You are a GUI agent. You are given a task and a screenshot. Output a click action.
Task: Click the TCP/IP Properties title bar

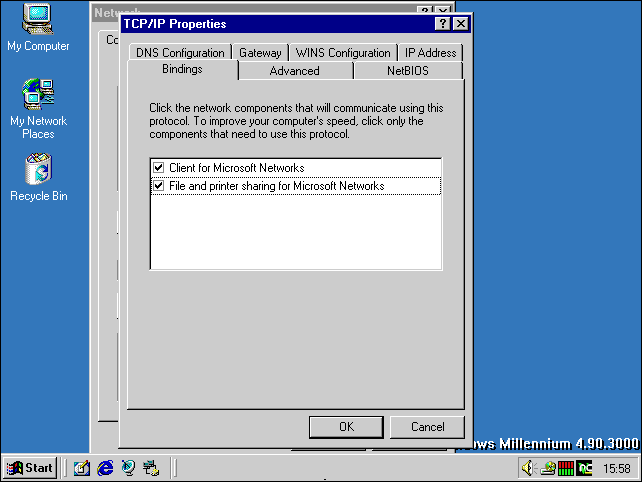[278, 24]
